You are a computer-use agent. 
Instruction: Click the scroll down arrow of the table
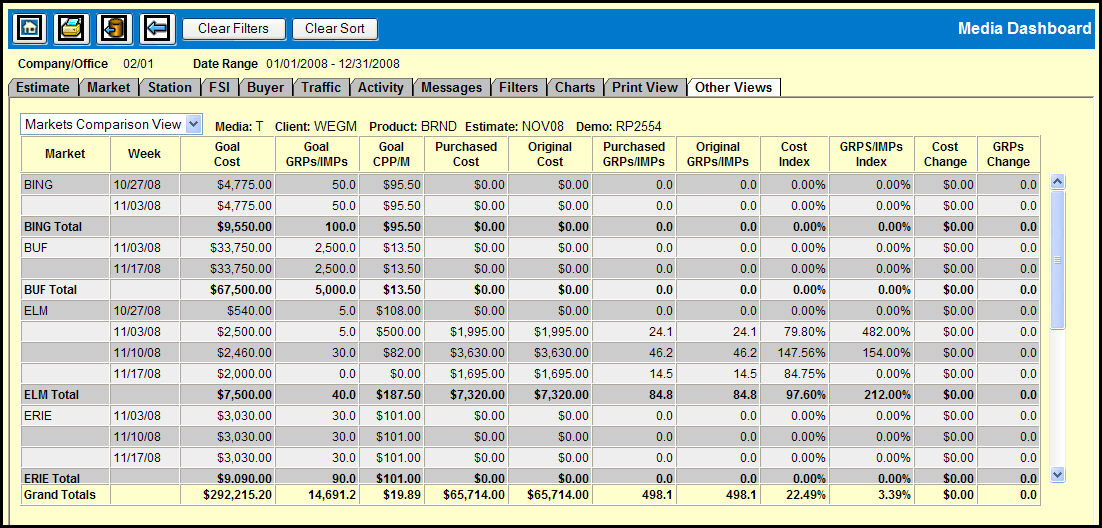click(x=1058, y=475)
